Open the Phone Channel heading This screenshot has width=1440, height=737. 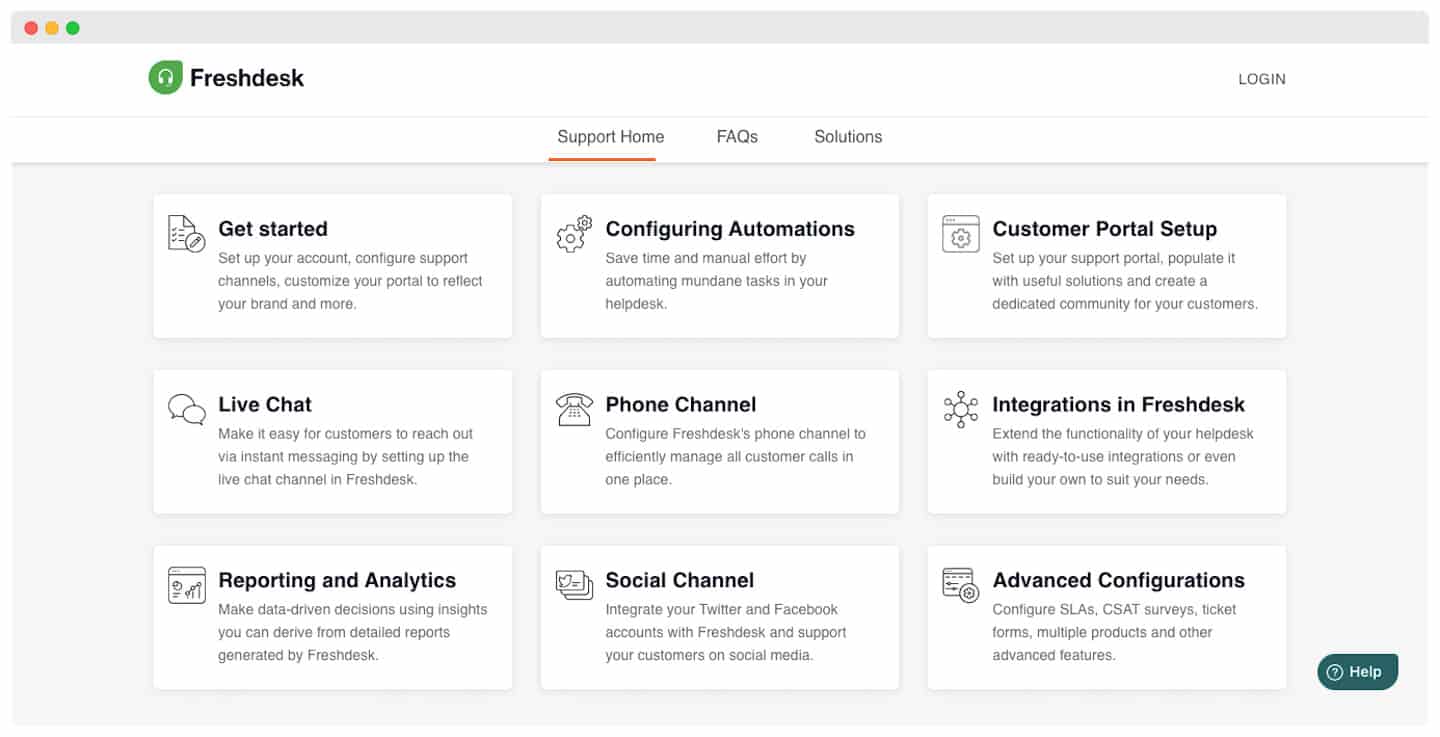[681, 405]
